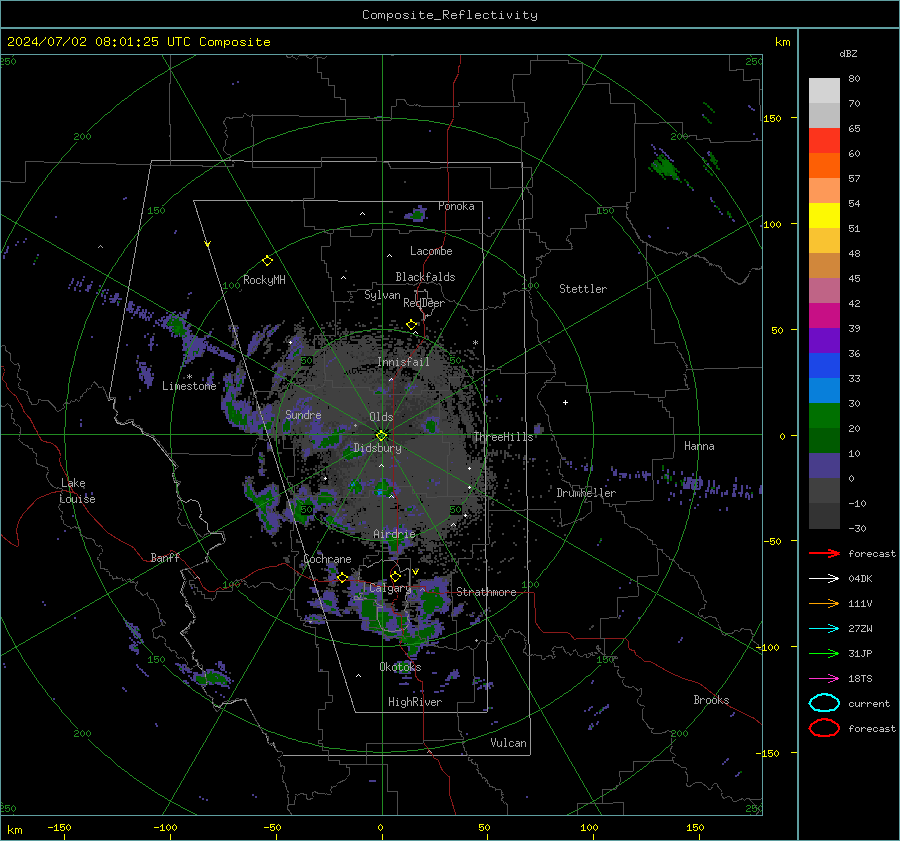Click the RedDeer city label
Screen dimensions: 900x841
(x=424, y=303)
